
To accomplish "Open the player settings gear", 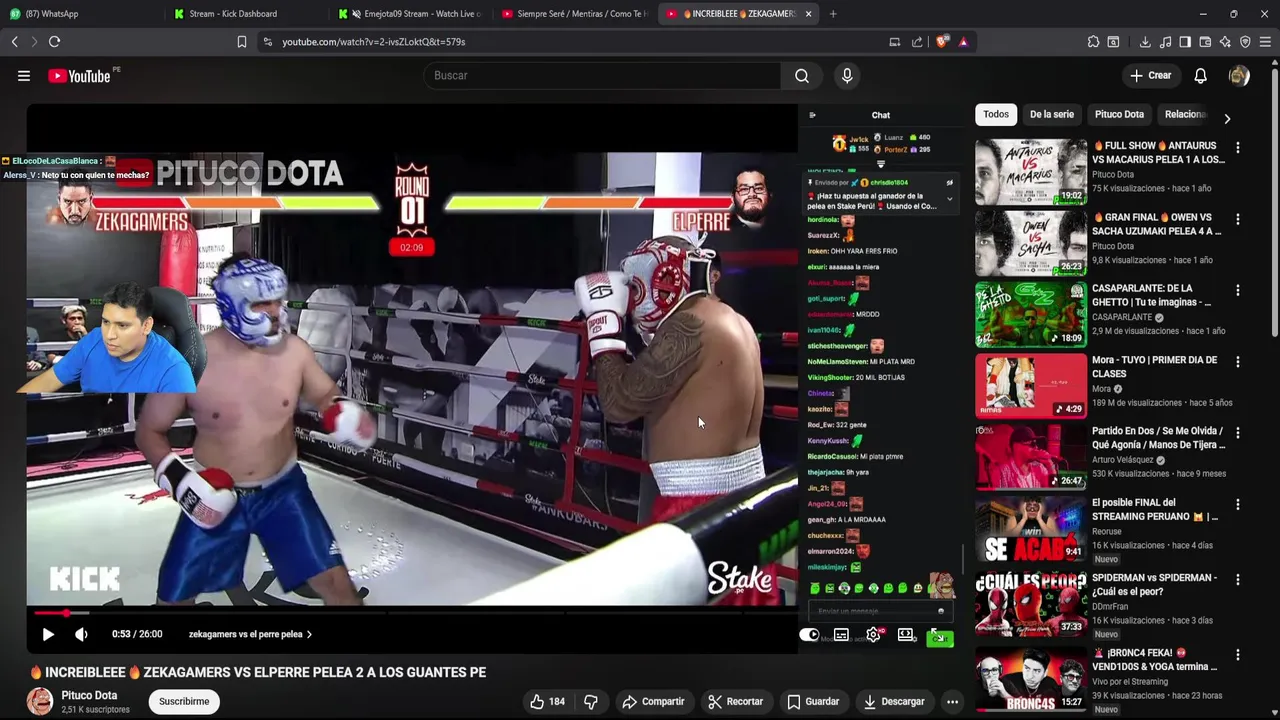I will 874,634.
